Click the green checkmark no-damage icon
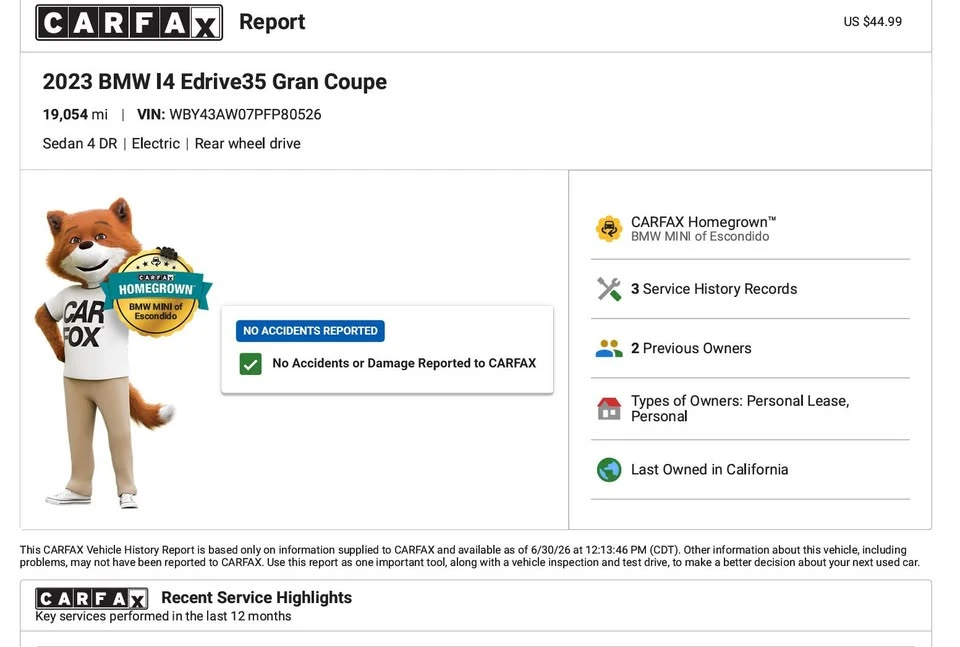Screen dimensions: 960x647 coord(250,364)
